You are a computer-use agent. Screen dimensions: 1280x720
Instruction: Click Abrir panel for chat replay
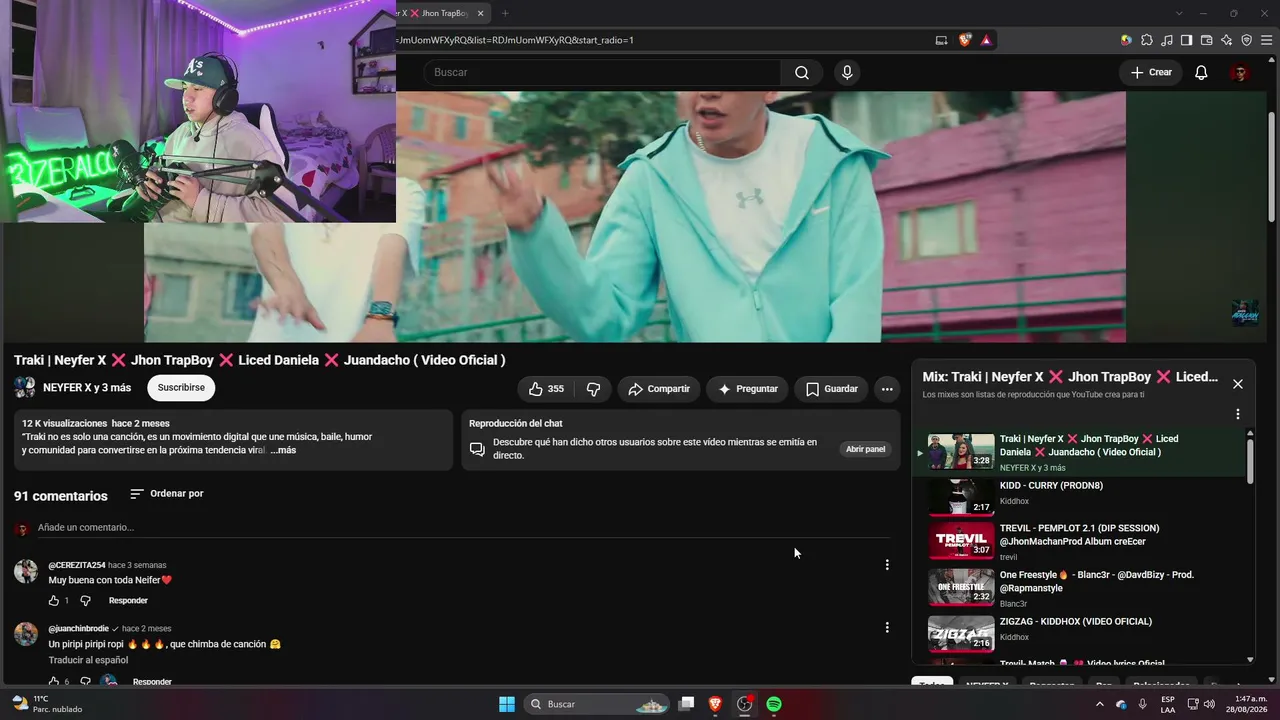[866, 449]
